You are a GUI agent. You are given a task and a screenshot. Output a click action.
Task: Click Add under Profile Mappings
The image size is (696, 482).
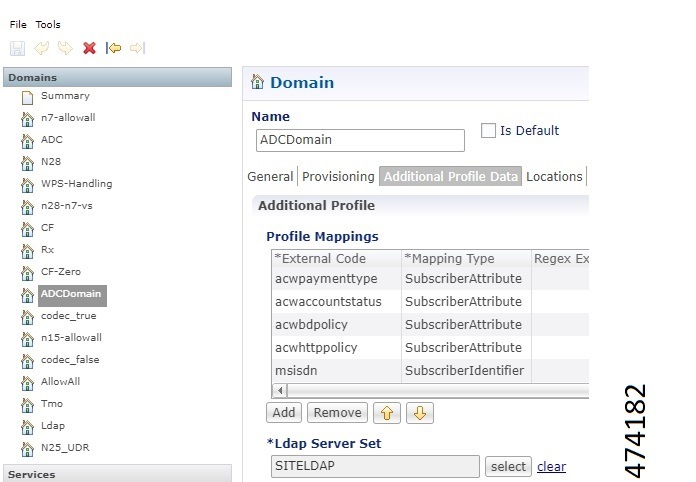point(284,412)
